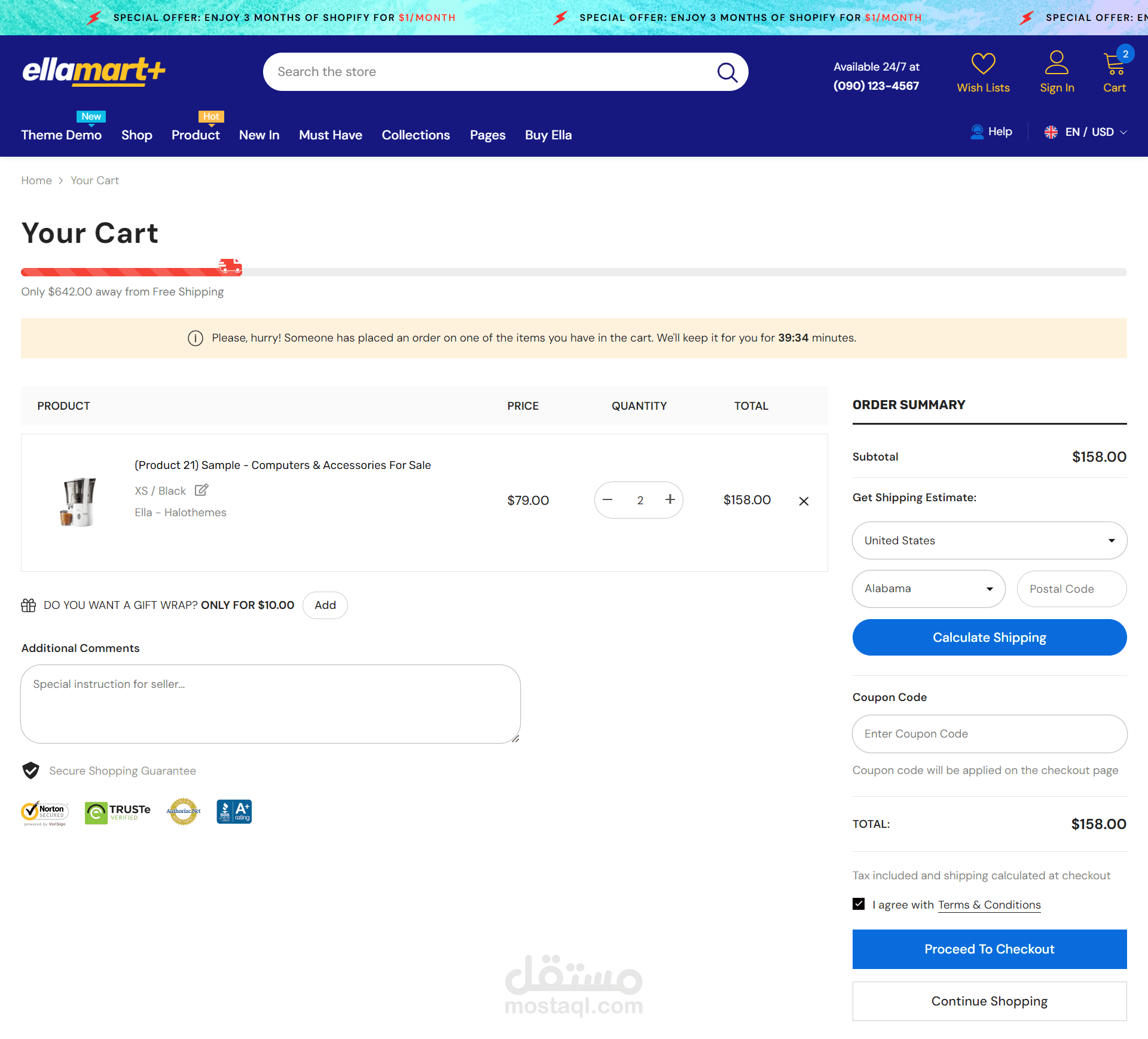Screen dimensions: 1148x1039
Task: Decrease quantity with minus button
Action: pos(607,499)
